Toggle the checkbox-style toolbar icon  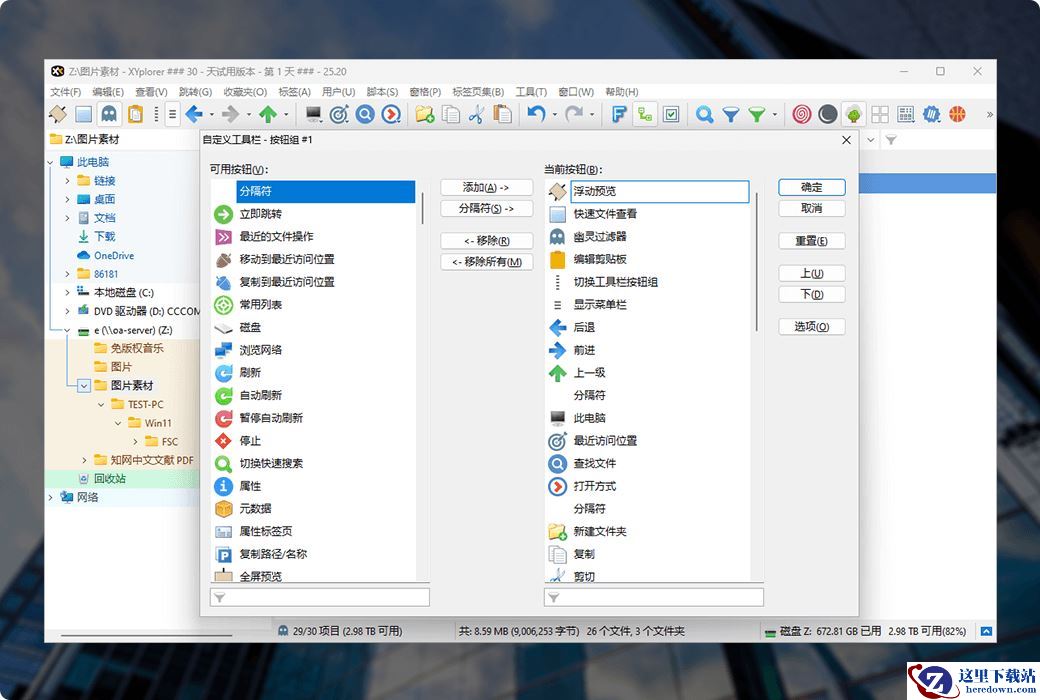[x=671, y=114]
